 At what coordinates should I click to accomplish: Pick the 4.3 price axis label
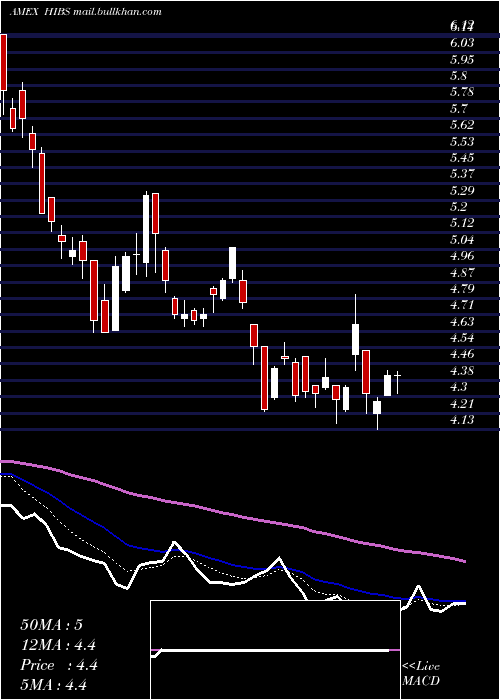[459, 387]
